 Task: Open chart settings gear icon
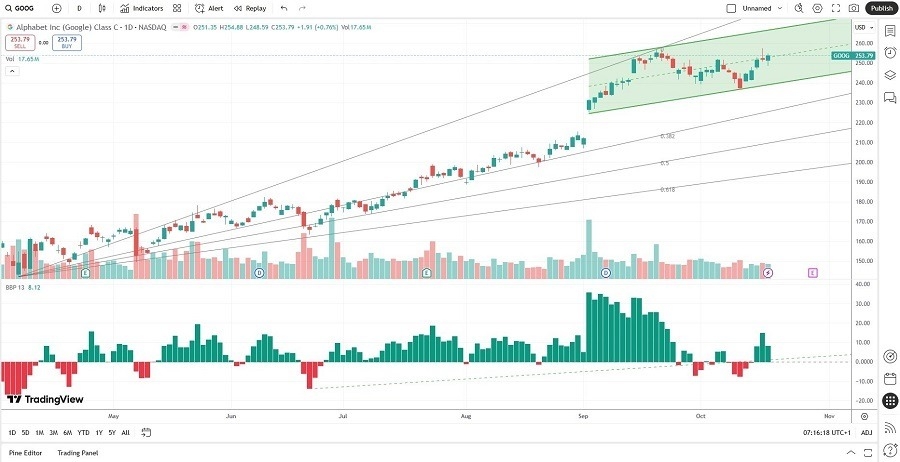point(817,8)
